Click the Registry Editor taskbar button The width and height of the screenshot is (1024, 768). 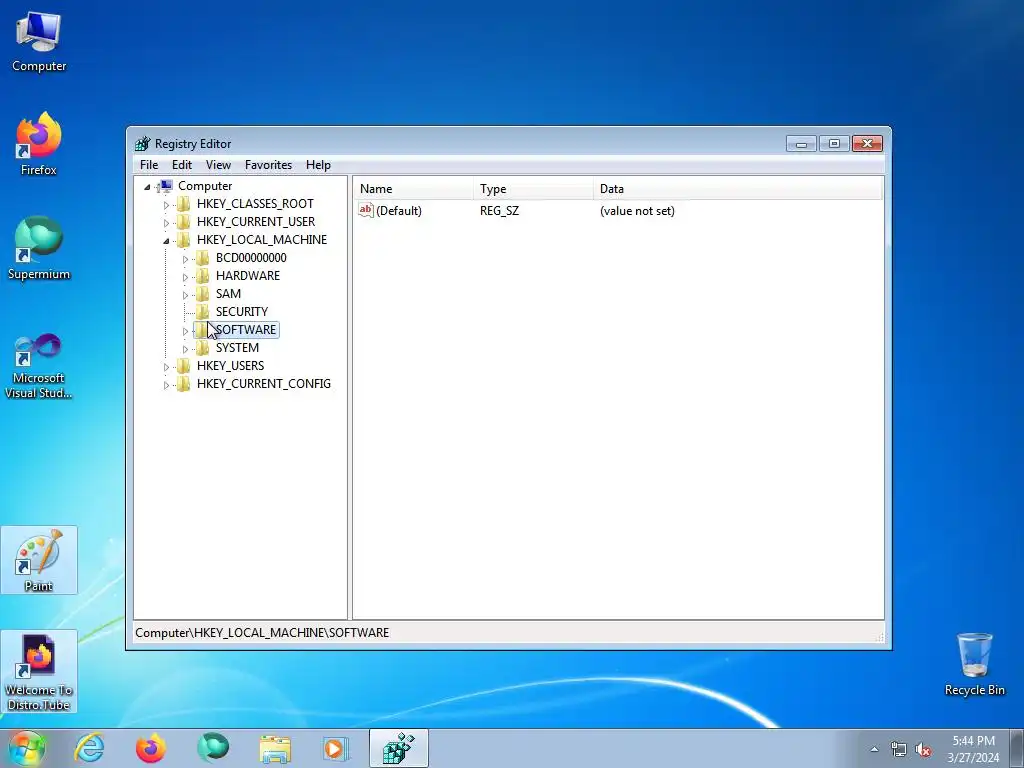coord(398,748)
